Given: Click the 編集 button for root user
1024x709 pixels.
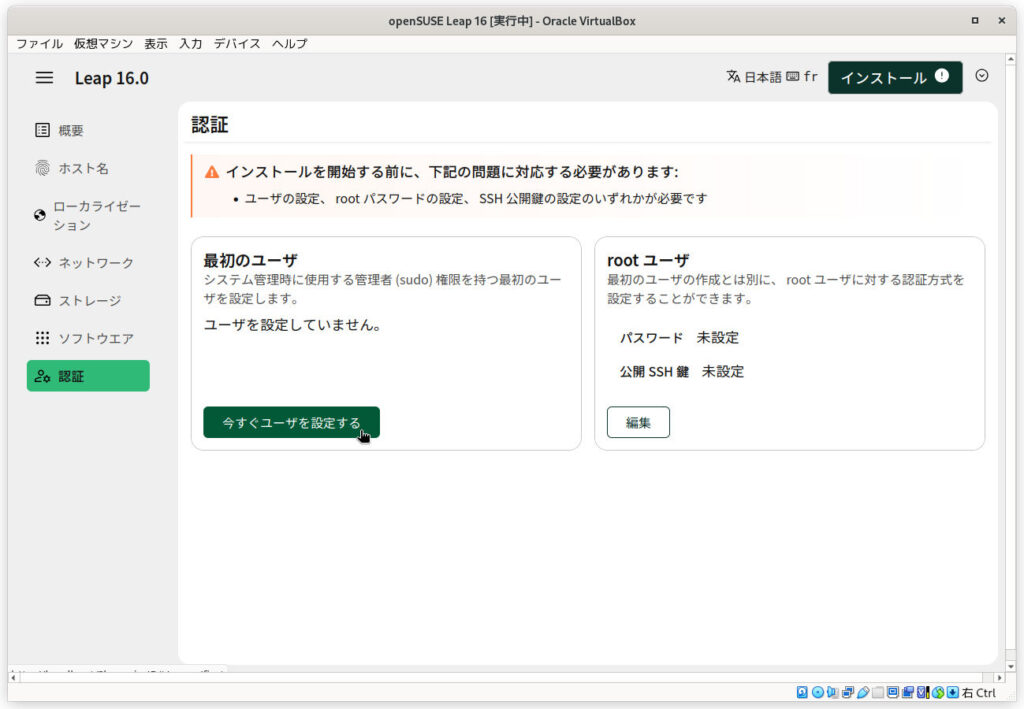Looking at the screenshot, I should pos(638,422).
